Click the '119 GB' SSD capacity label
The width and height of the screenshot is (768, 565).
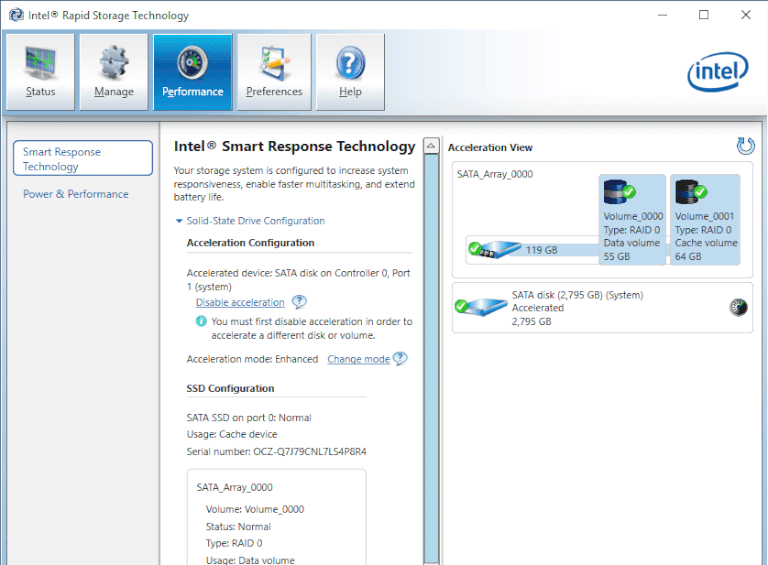pyautogui.click(x=542, y=250)
